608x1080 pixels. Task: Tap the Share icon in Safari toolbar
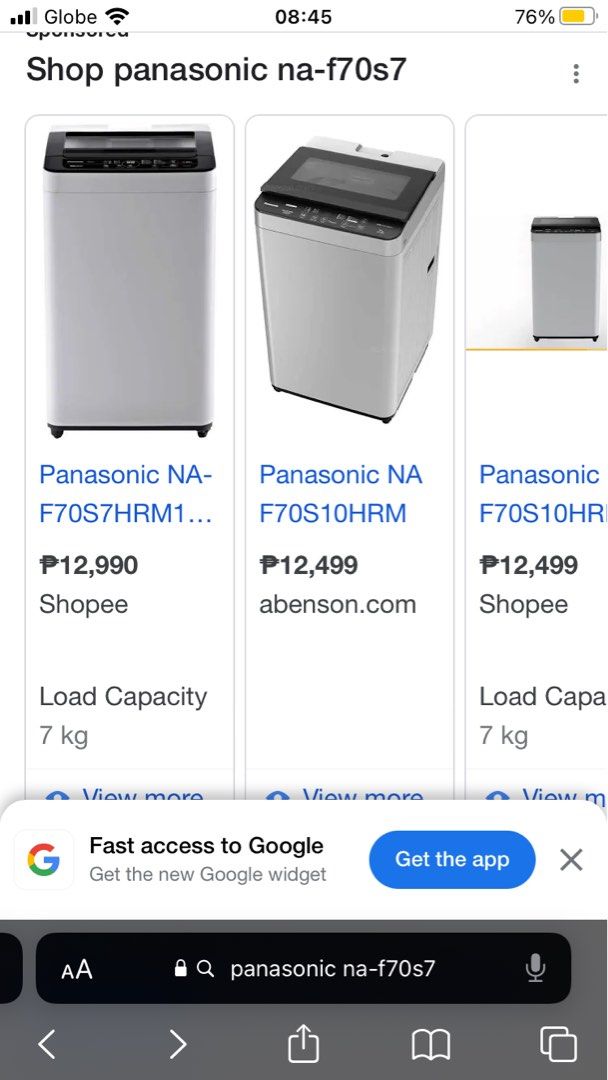tap(304, 1043)
